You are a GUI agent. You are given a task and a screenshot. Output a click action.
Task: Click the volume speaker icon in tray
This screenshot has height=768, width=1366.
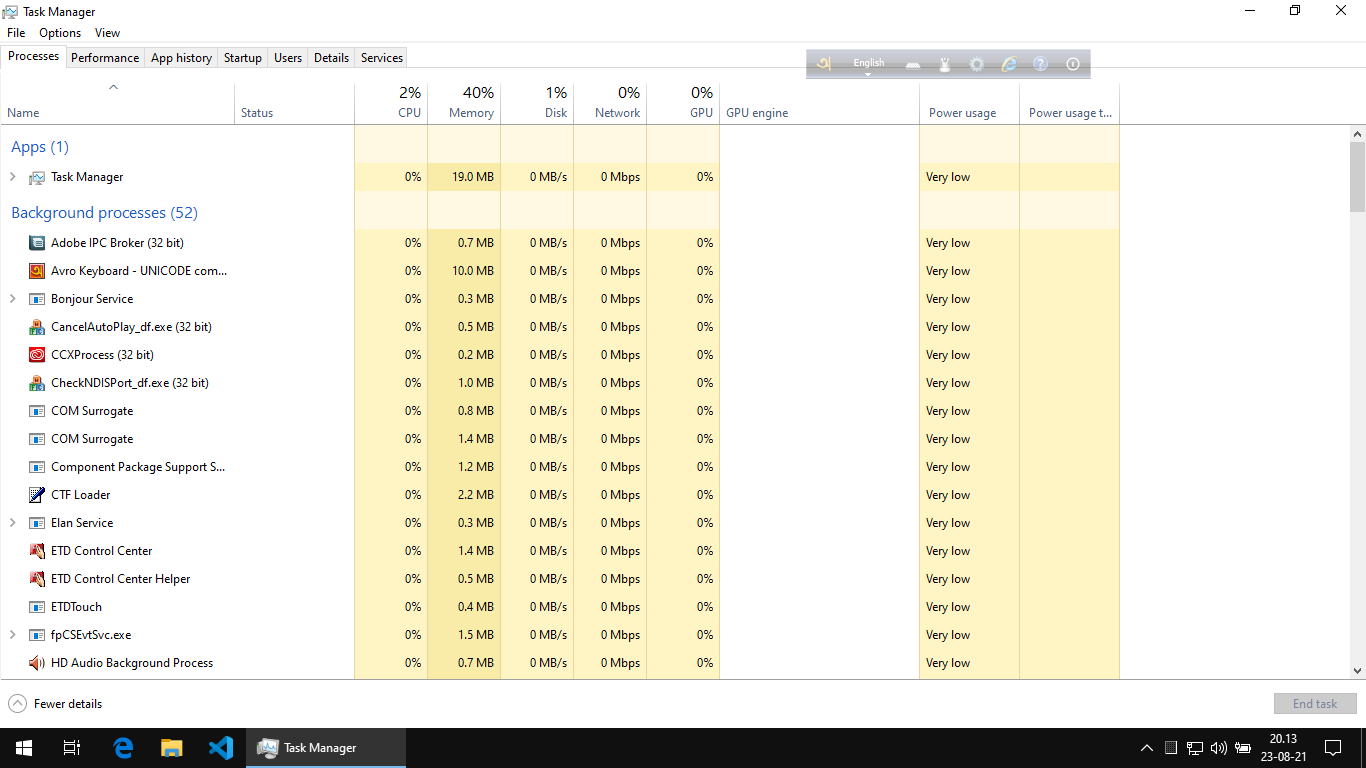tap(1218, 748)
